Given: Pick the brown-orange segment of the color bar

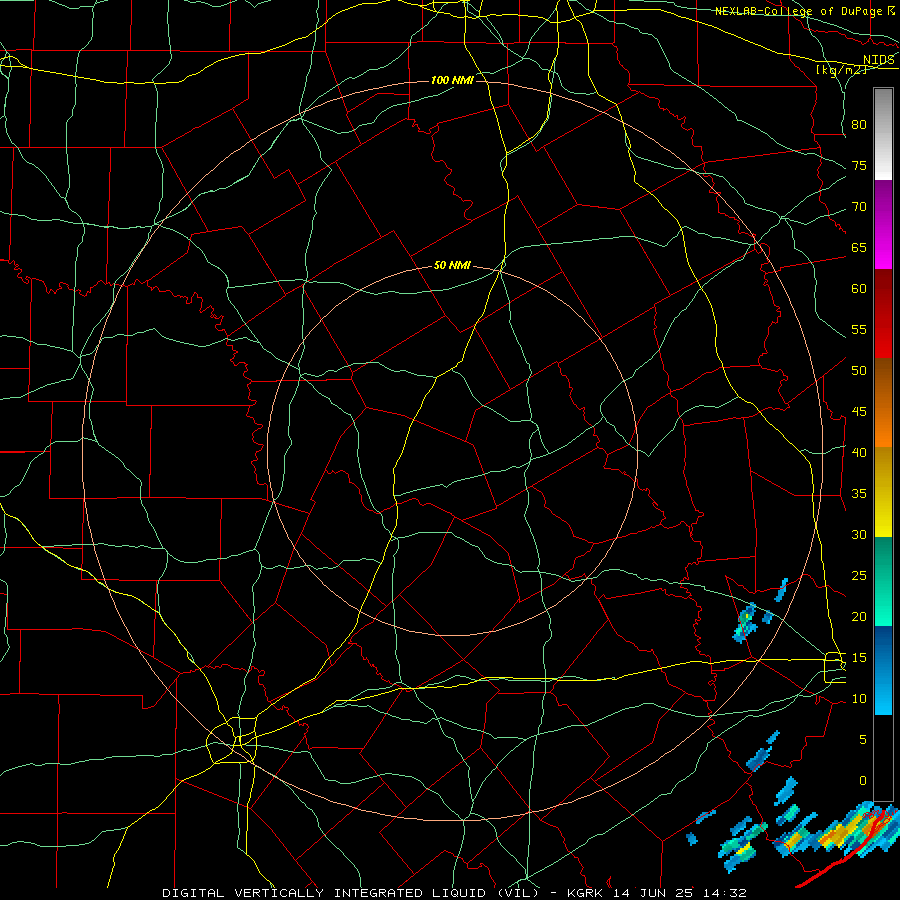Looking at the screenshot, I should click(883, 403).
